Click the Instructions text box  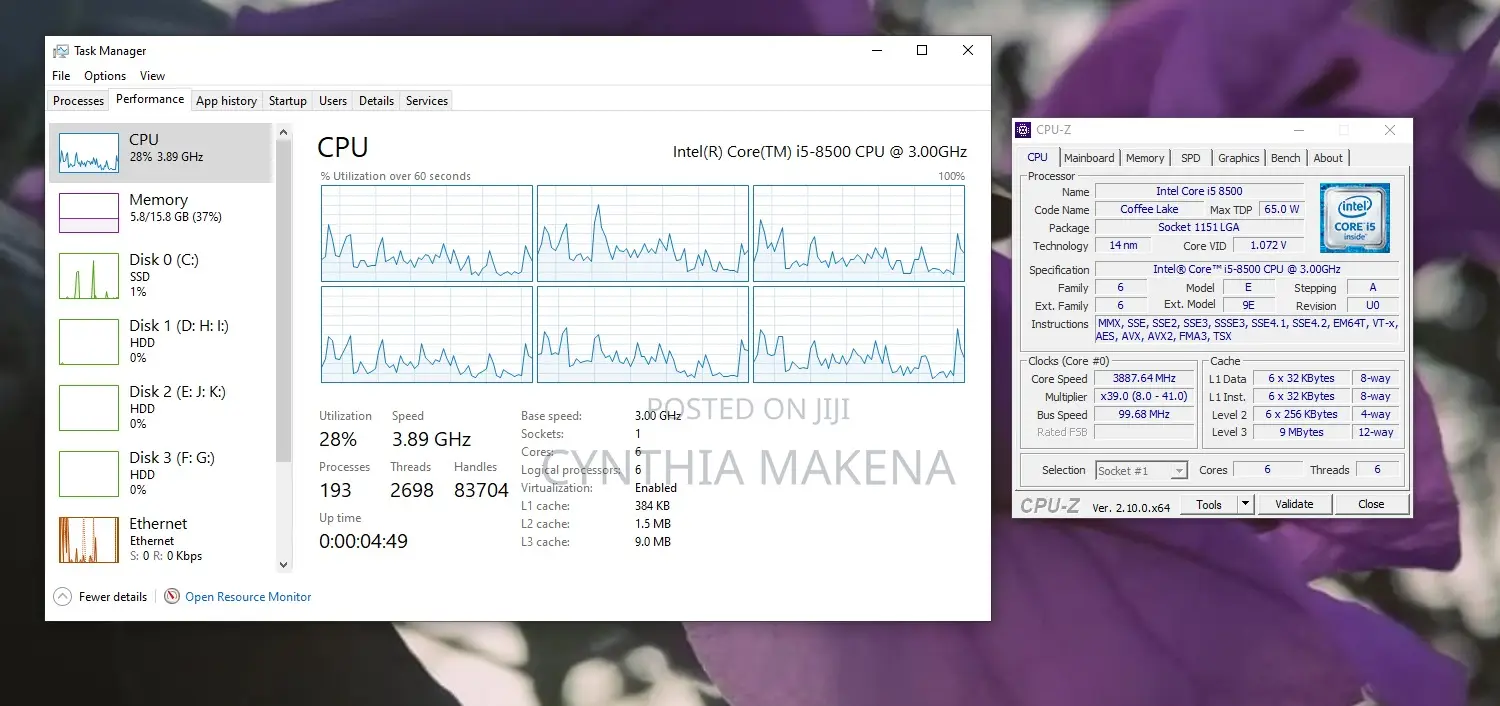[1246, 330]
